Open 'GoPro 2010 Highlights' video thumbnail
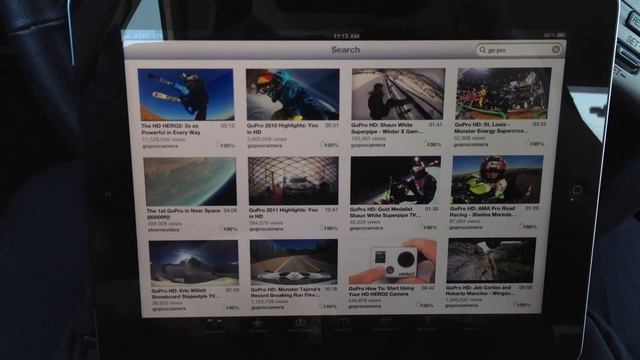Viewport: 640px width, 360px height. click(292, 94)
